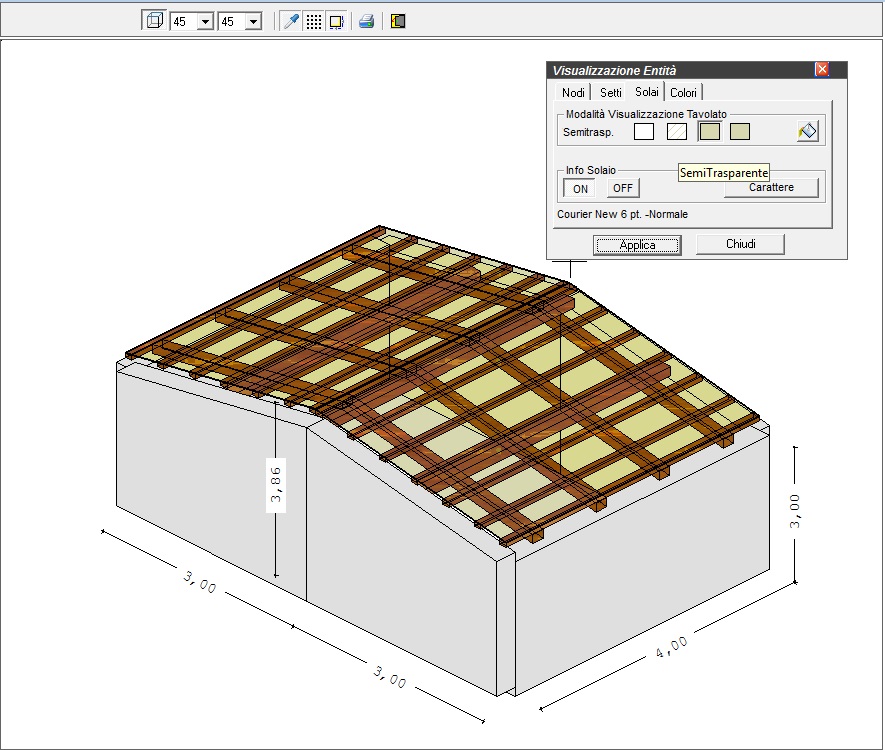Click the first angle combo box value
The height and width of the screenshot is (750, 885).
185,22
